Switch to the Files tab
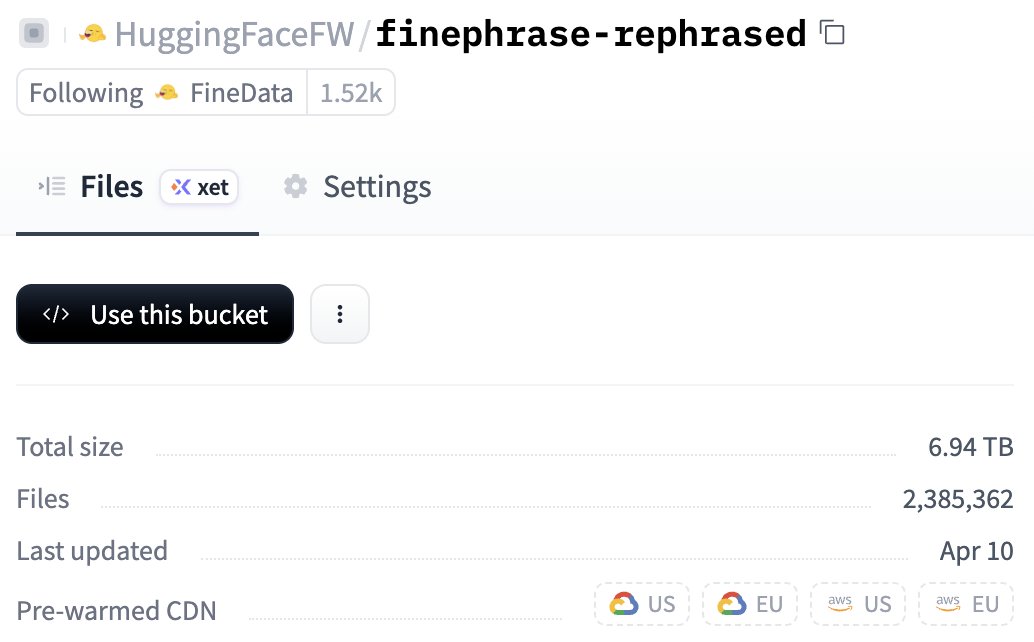The image size is (1034, 642). click(111, 187)
